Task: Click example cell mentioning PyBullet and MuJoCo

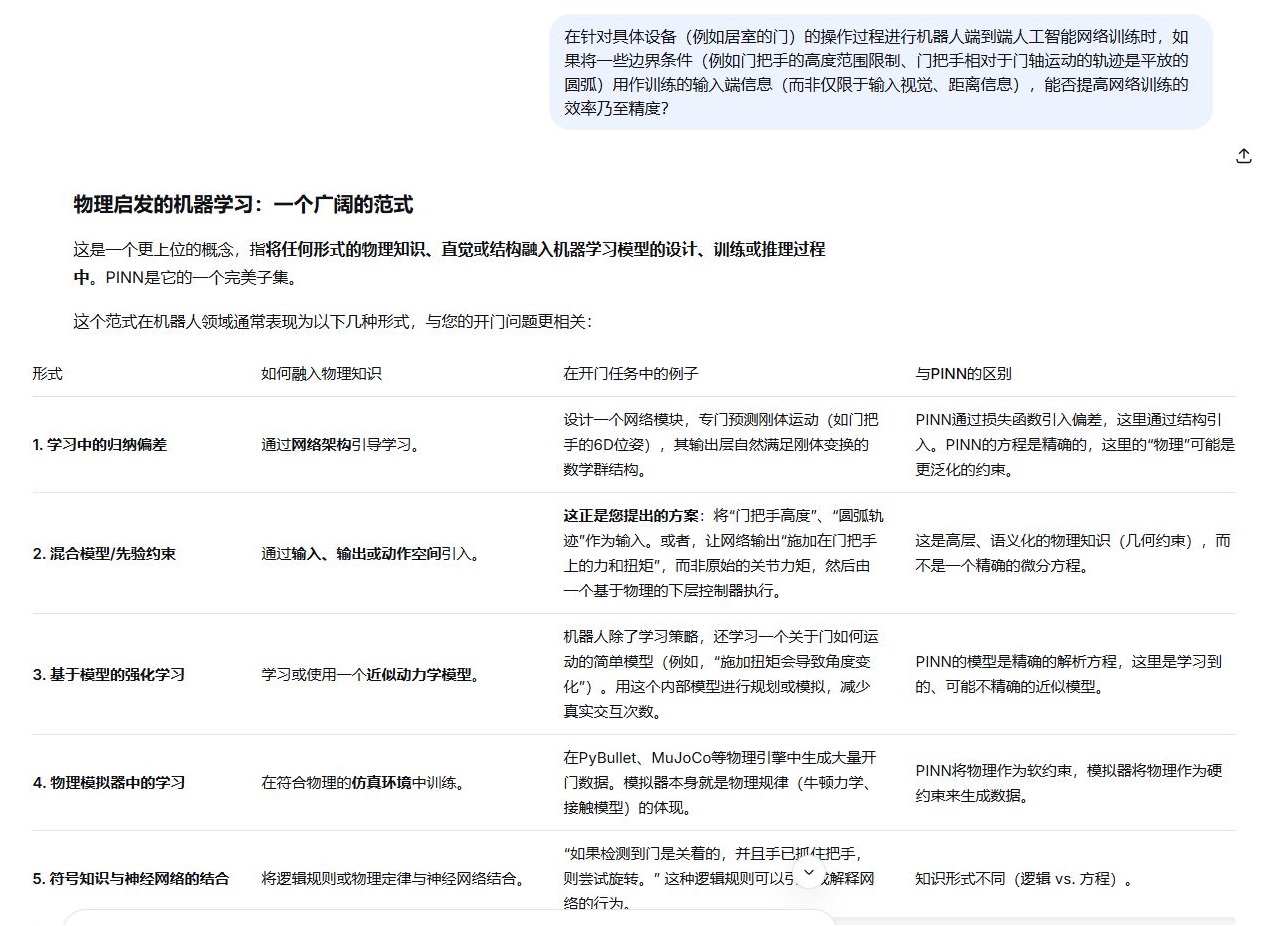Action: click(720, 782)
